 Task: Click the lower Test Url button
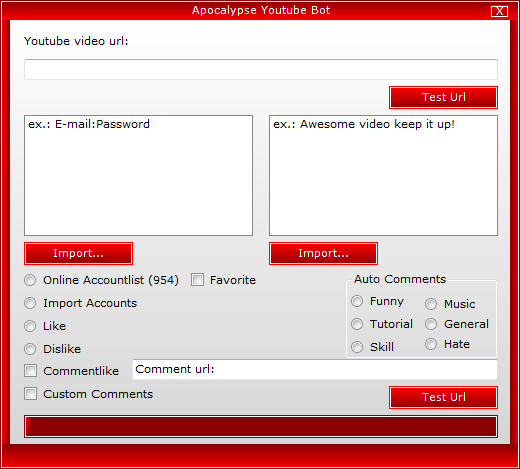point(443,397)
